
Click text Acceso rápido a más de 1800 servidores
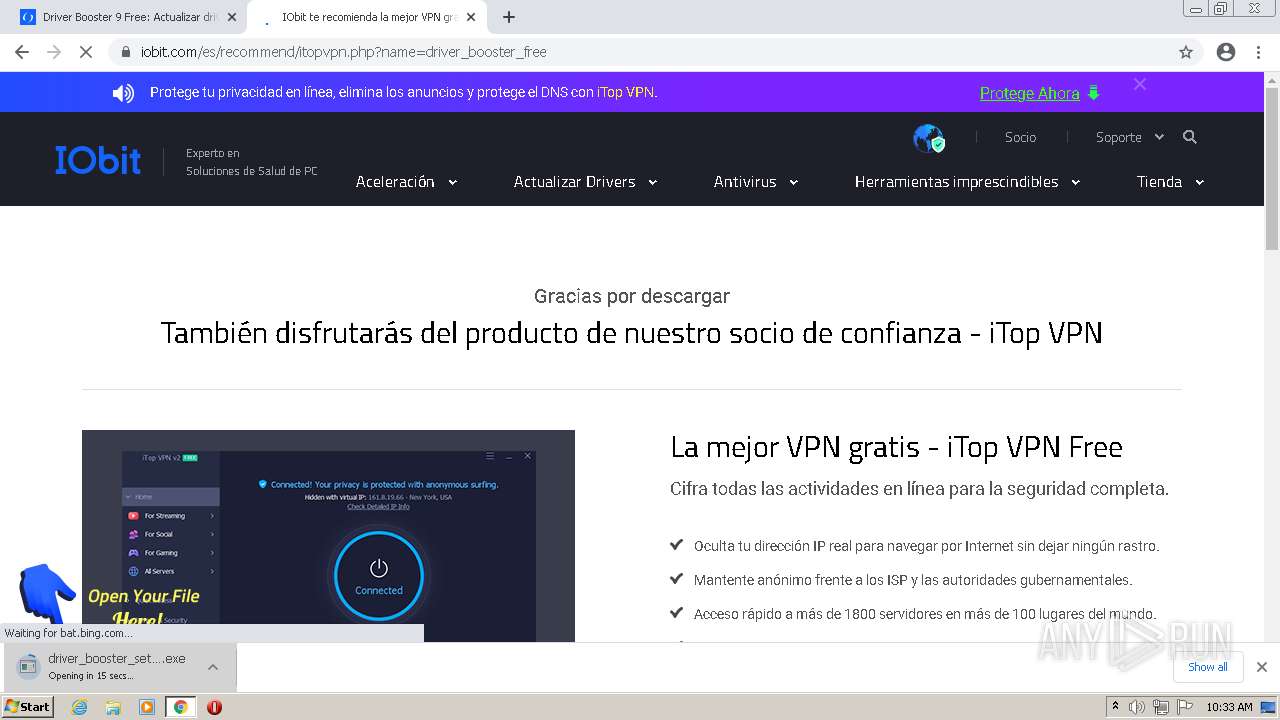coord(925,614)
